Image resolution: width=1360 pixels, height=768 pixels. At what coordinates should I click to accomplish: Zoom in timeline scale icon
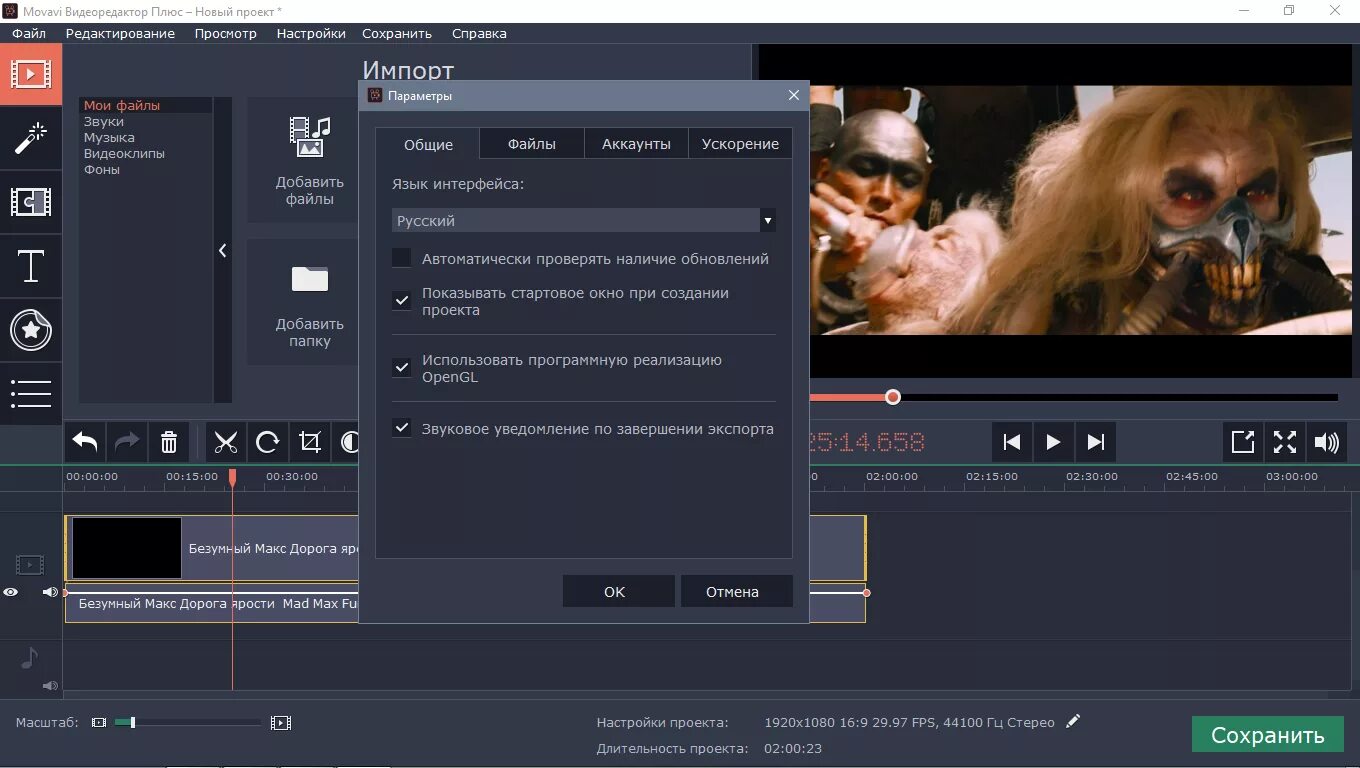click(281, 722)
